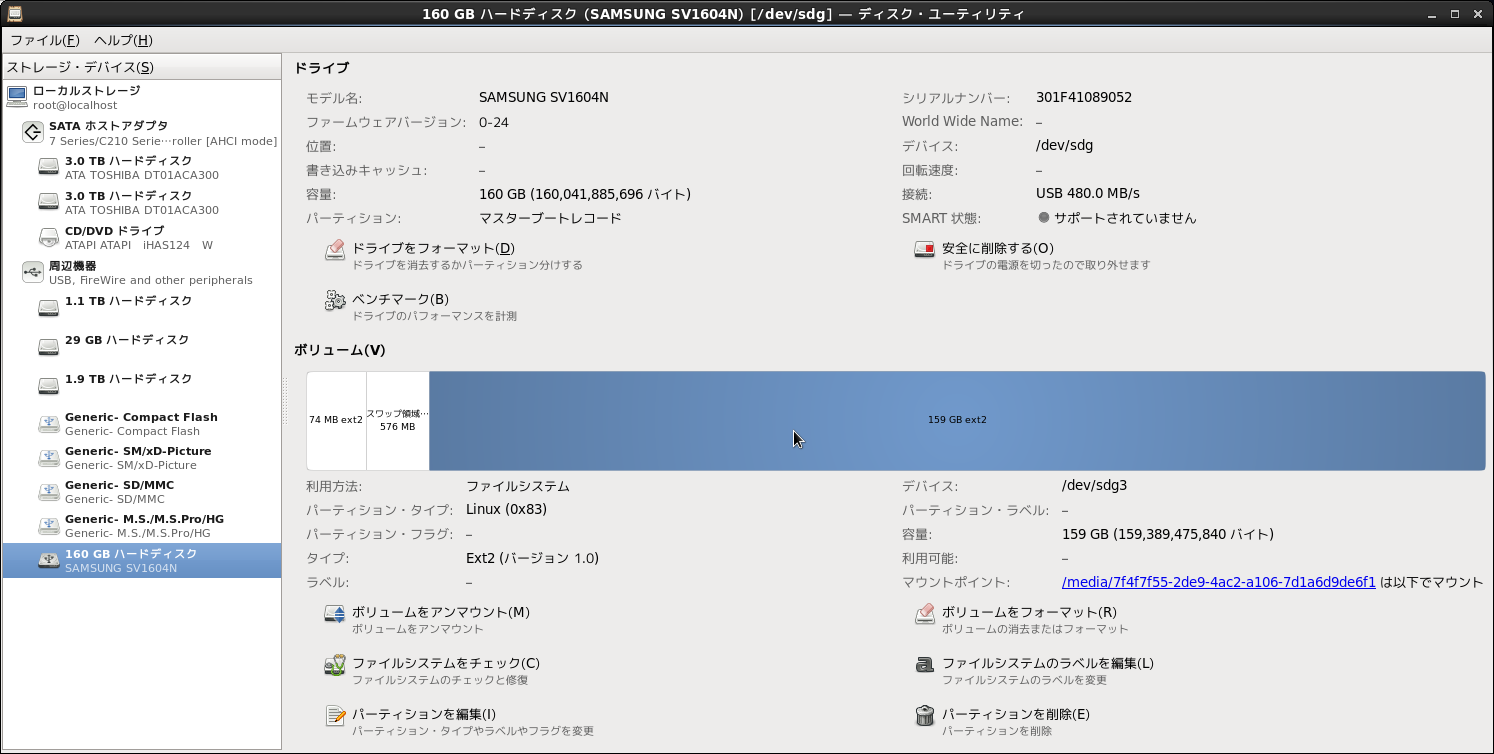Select the second 3.0 TB ハードディスク entry

click(142, 203)
